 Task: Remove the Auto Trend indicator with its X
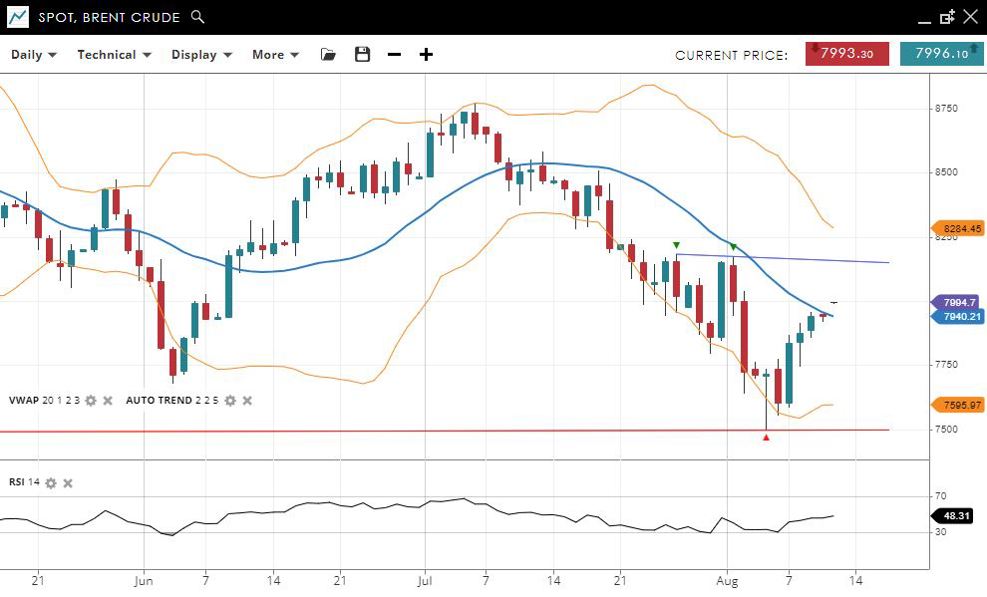click(x=247, y=400)
